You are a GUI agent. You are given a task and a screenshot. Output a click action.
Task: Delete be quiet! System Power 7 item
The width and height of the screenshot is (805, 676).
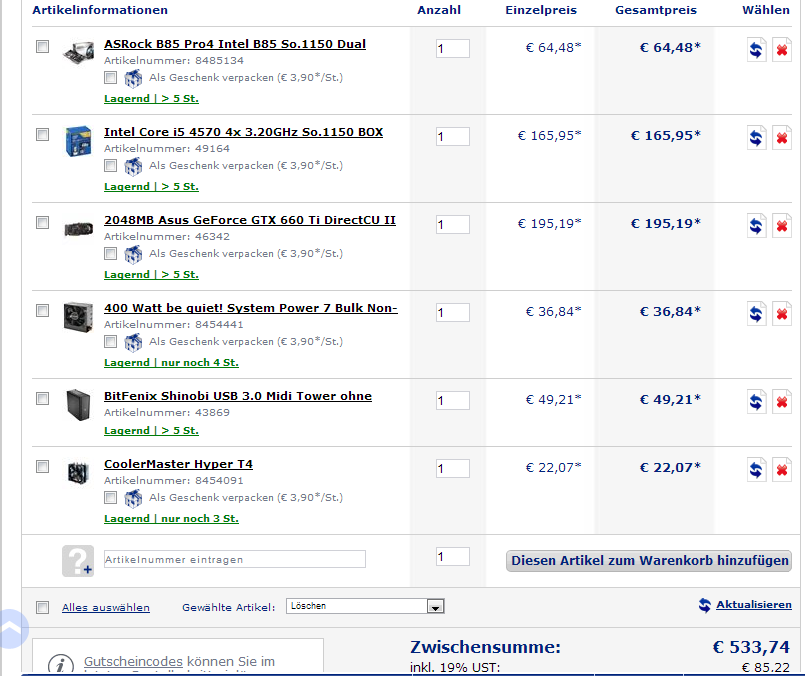[x=782, y=314]
